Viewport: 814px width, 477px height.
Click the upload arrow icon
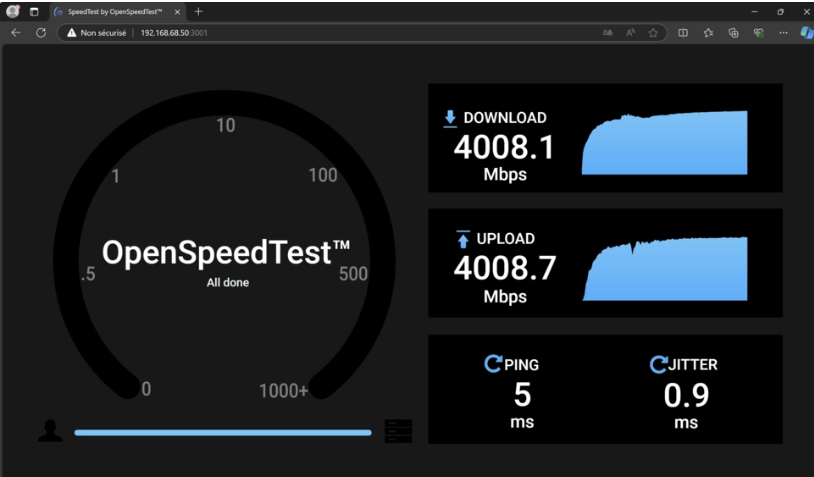tap(463, 239)
